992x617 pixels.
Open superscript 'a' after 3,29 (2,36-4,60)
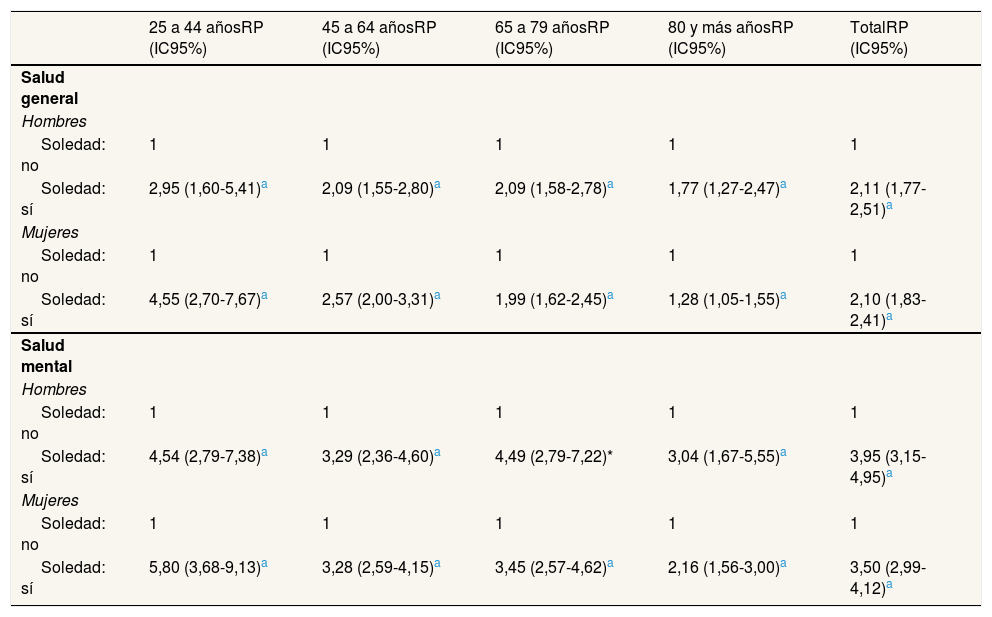(437, 453)
